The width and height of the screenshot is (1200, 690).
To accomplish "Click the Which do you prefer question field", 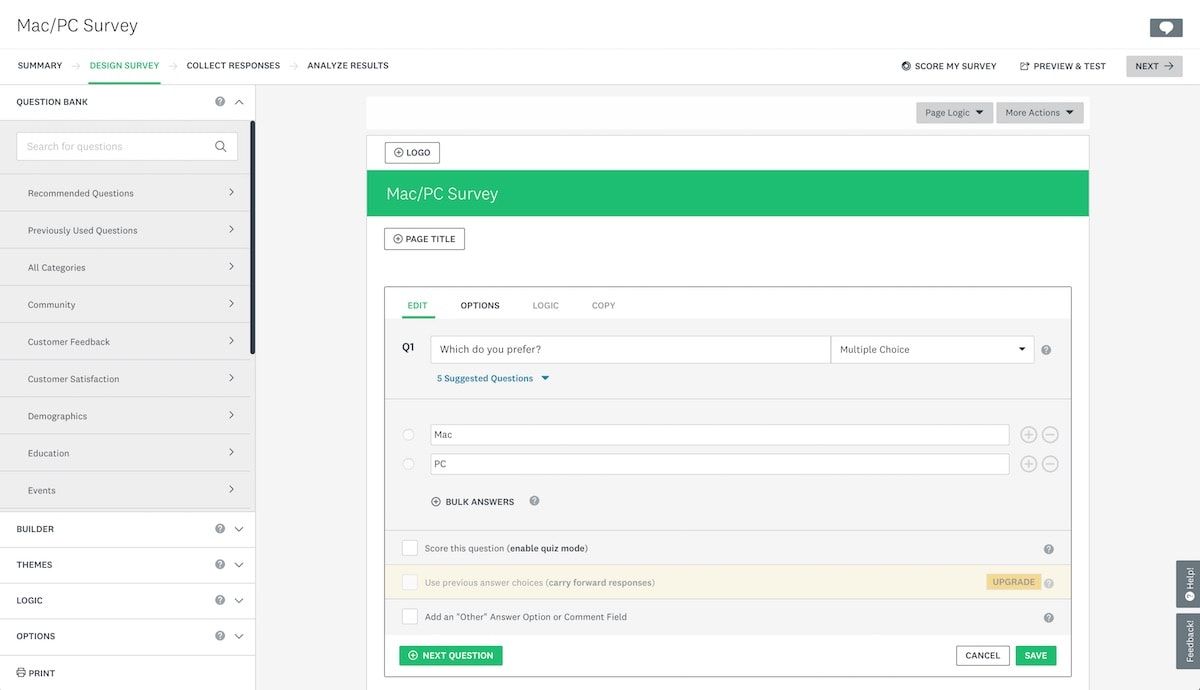I will coord(630,350).
